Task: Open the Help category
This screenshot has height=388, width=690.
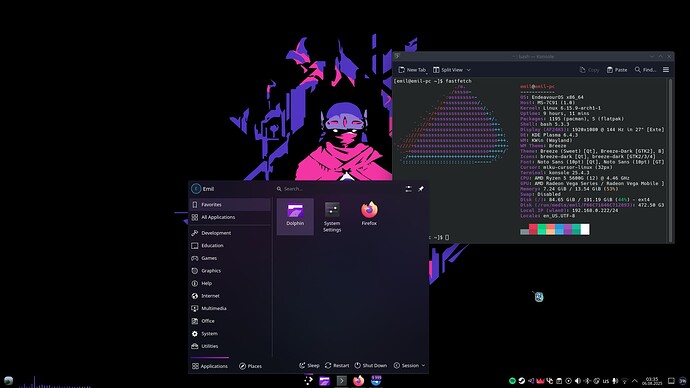Action: (230, 283)
